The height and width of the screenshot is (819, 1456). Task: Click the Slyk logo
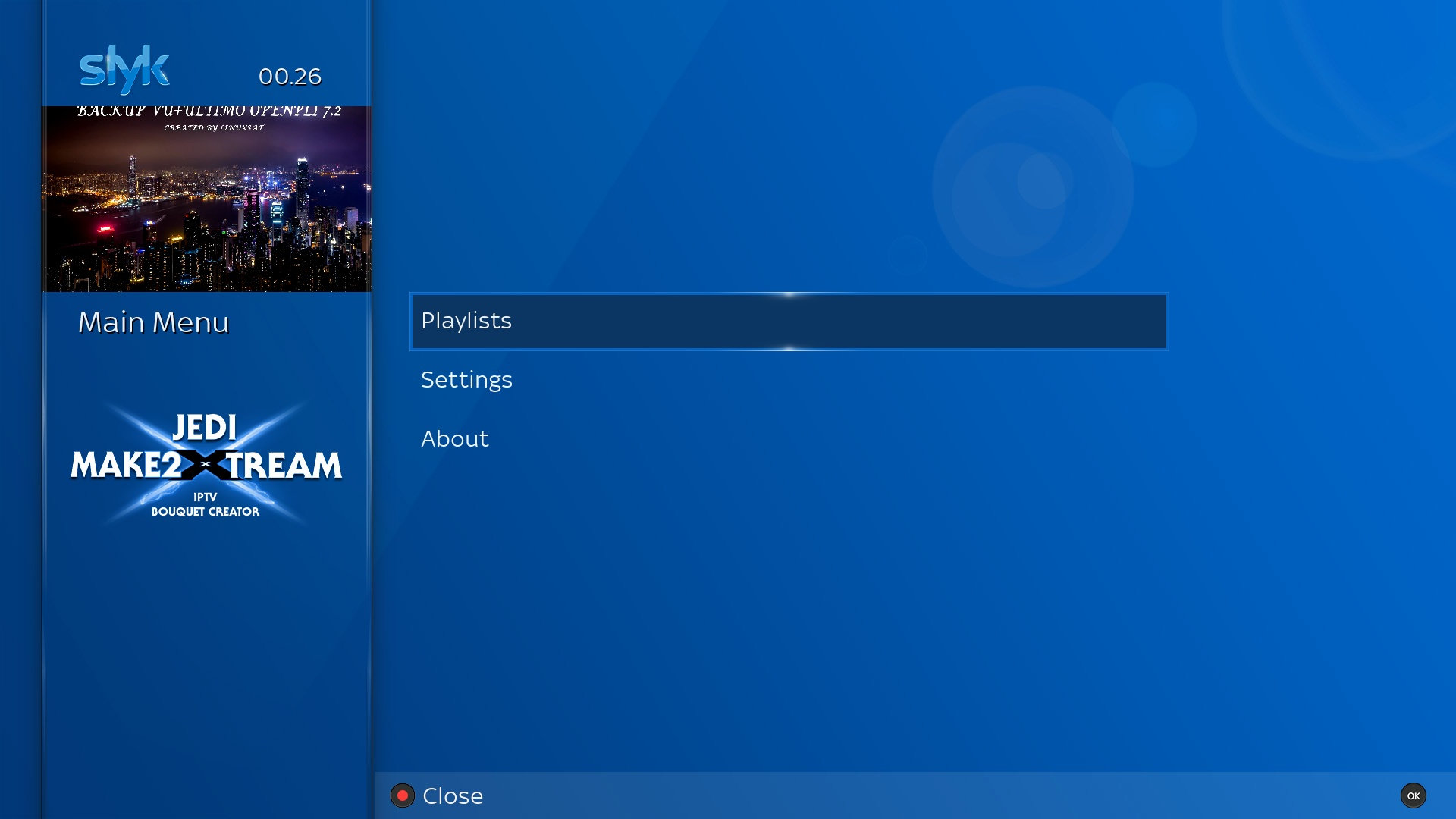click(x=125, y=69)
